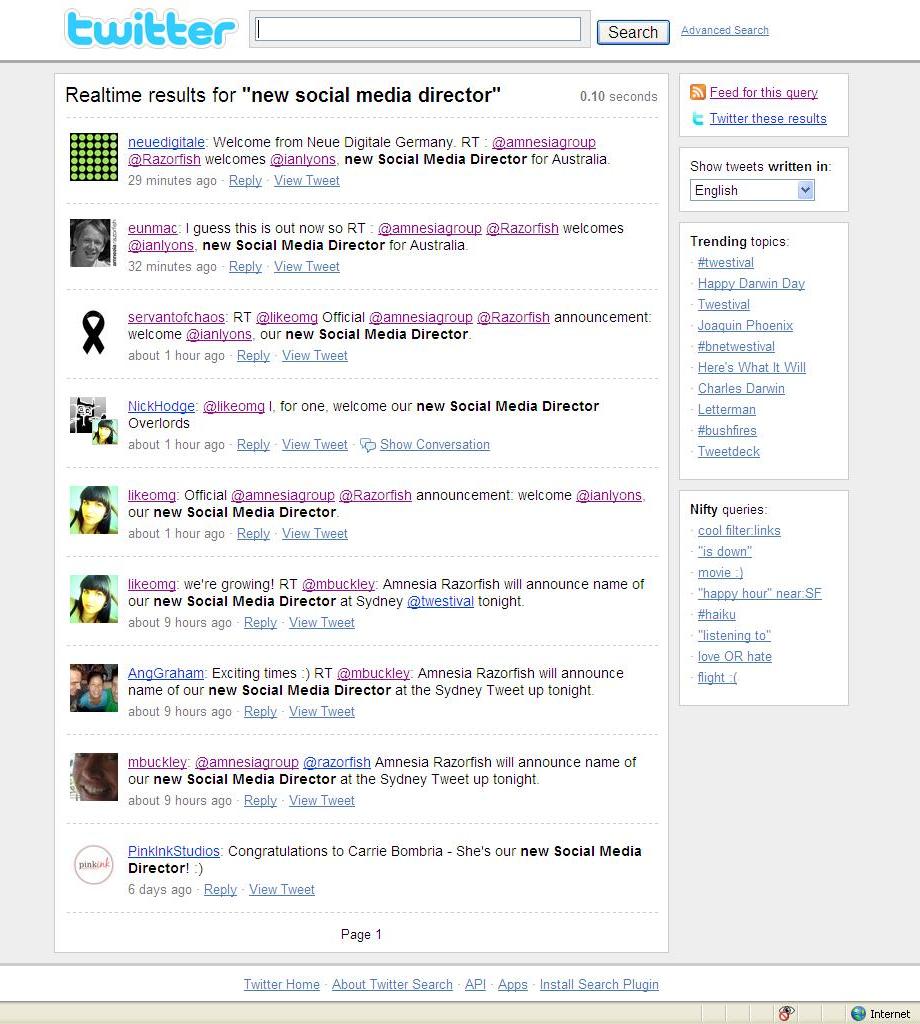Viewport: 920px width, 1024px height.
Task: Open Feed for this query link
Action: point(763,93)
